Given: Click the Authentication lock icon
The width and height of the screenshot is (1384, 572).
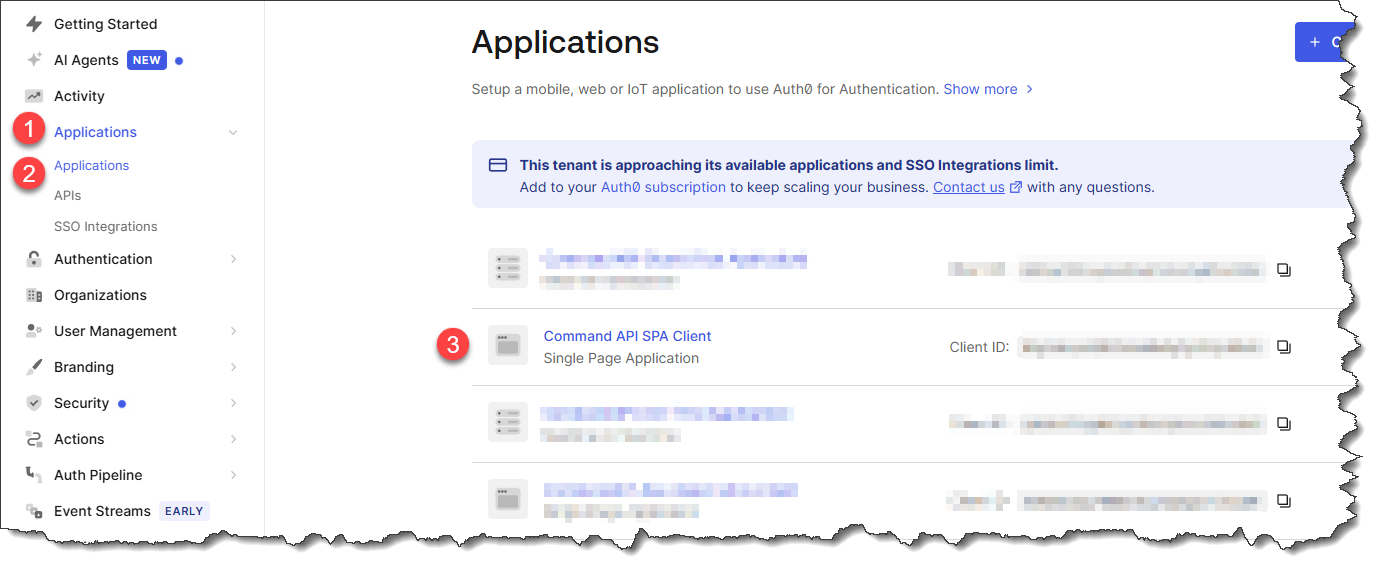Looking at the screenshot, I should [x=34, y=259].
